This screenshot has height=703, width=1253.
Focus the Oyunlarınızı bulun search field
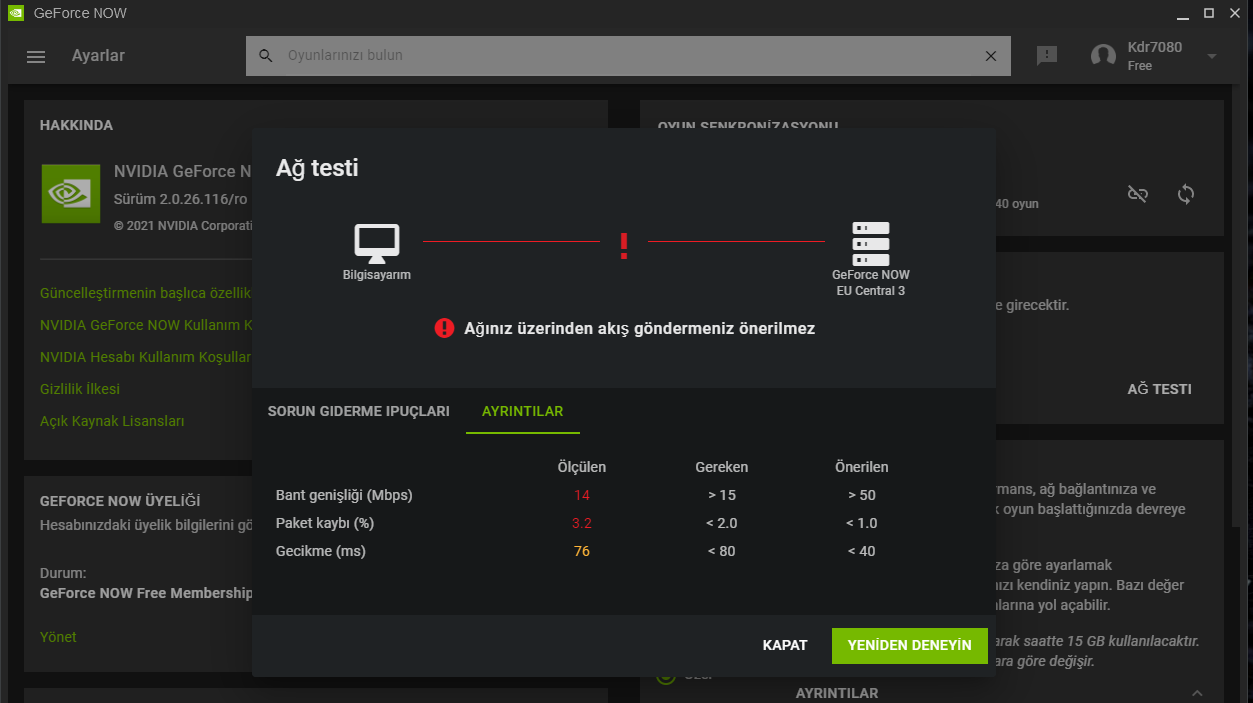pos(628,56)
